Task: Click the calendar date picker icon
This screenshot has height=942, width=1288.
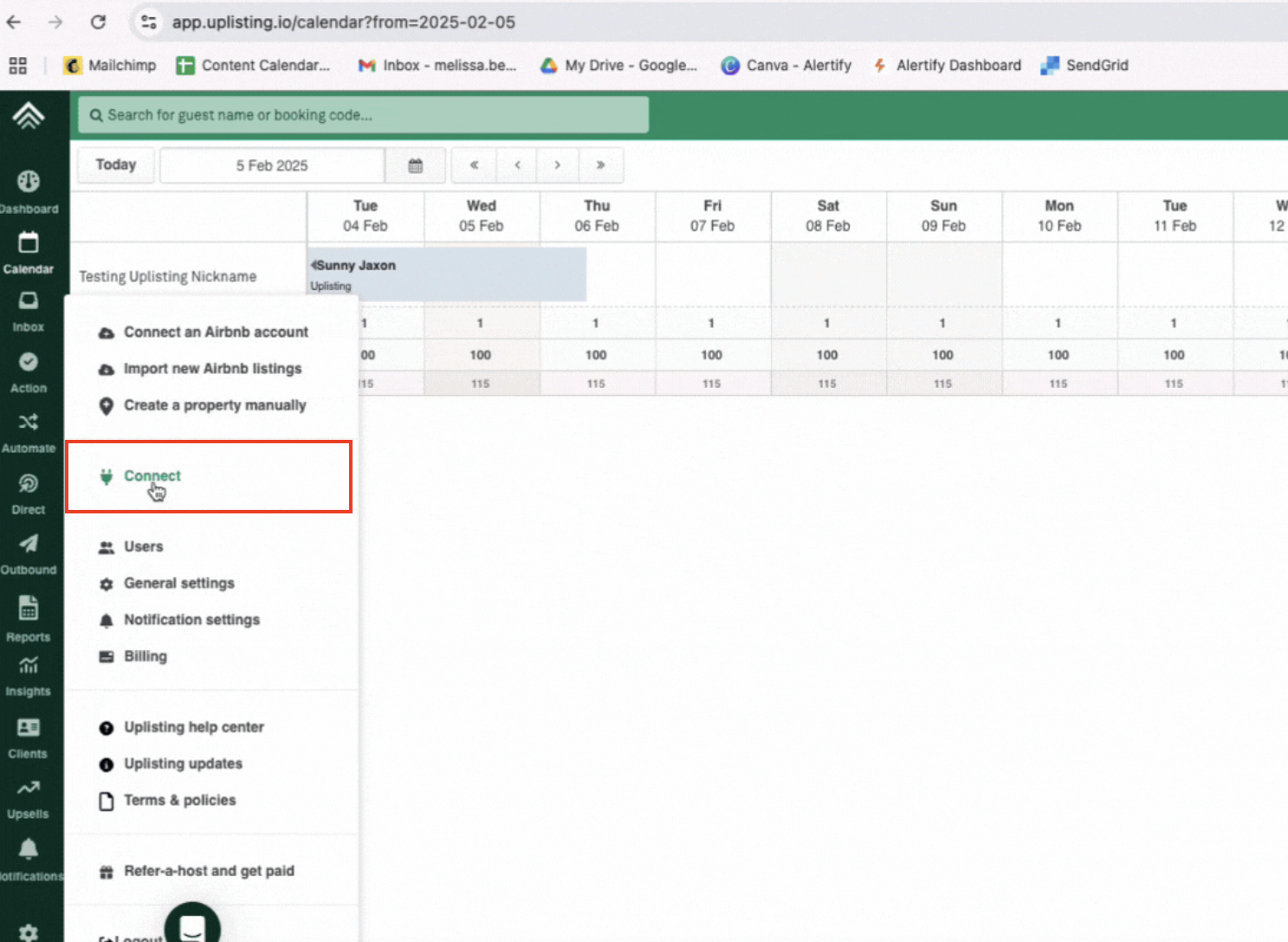Action: [416, 165]
